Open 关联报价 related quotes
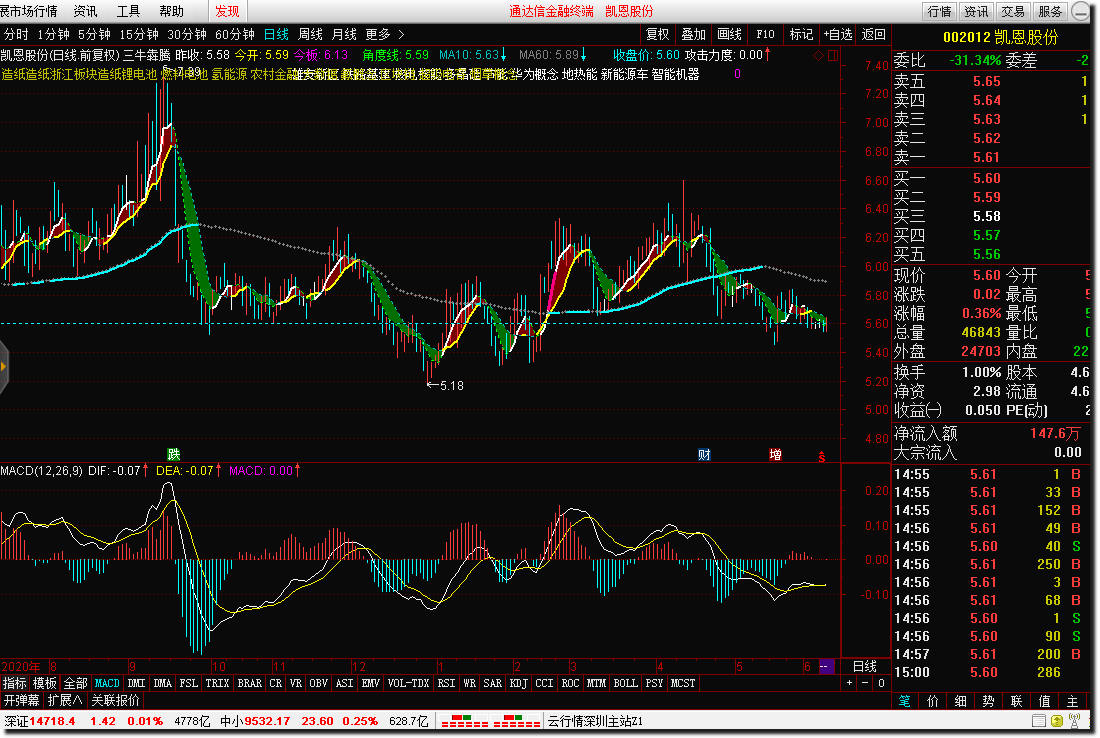 click(115, 700)
